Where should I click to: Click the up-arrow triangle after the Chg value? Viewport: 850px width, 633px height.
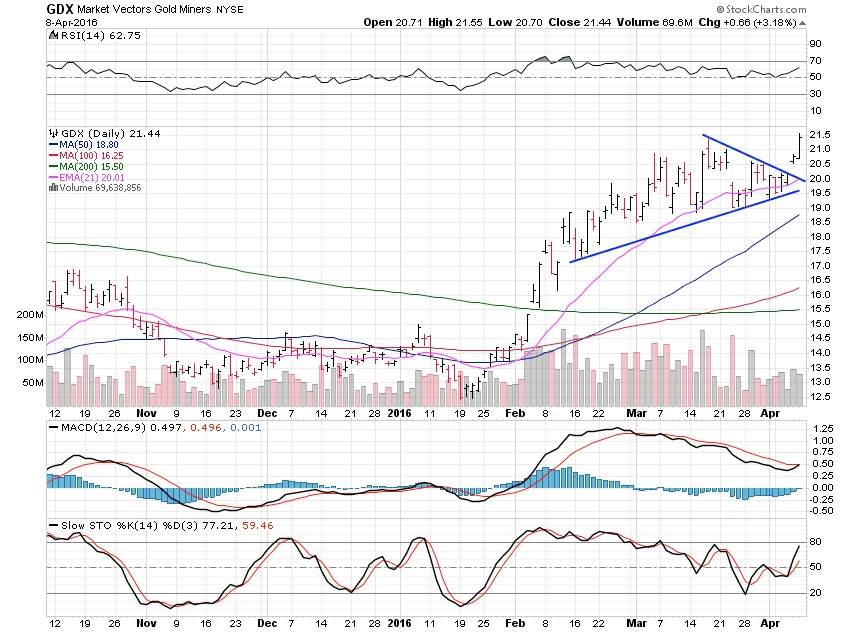(x=802, y=23)
